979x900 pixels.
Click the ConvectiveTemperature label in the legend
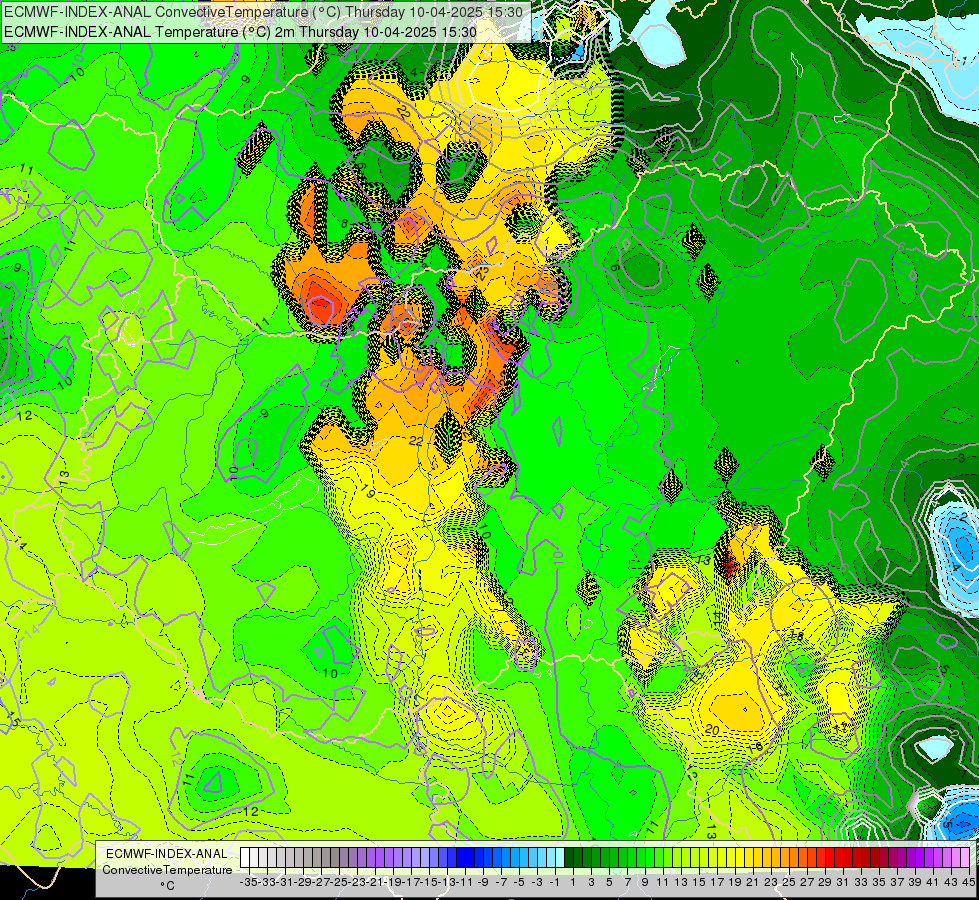coord(167,869)
